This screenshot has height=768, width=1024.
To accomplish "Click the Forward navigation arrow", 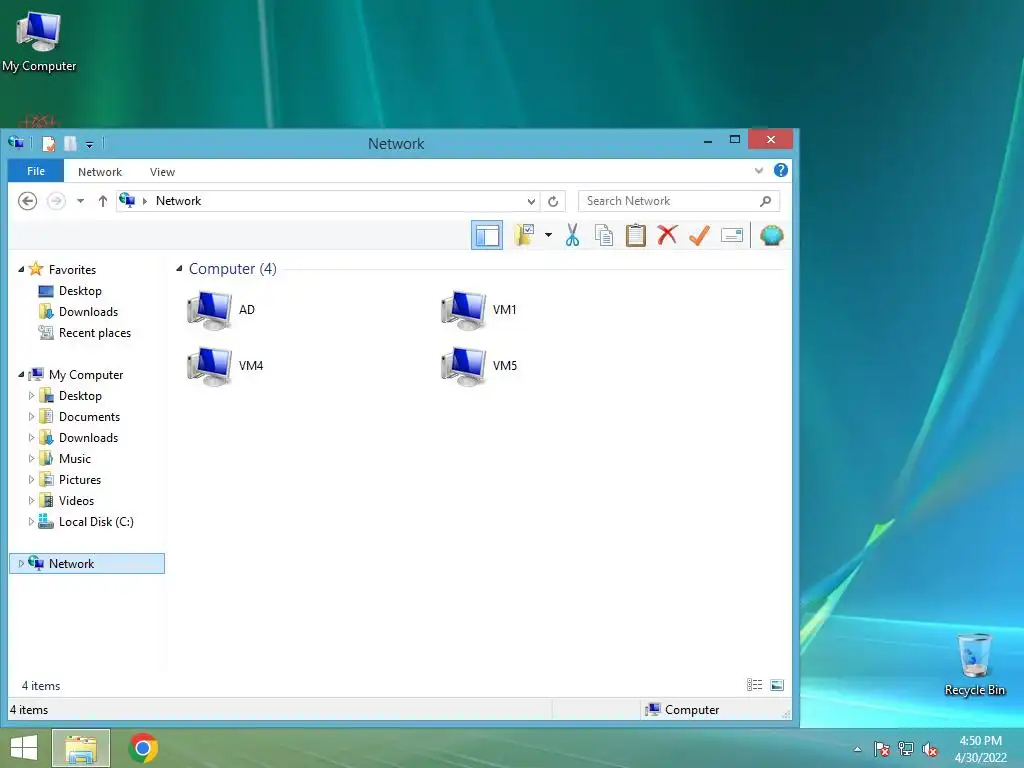I will tap(56, 200).
